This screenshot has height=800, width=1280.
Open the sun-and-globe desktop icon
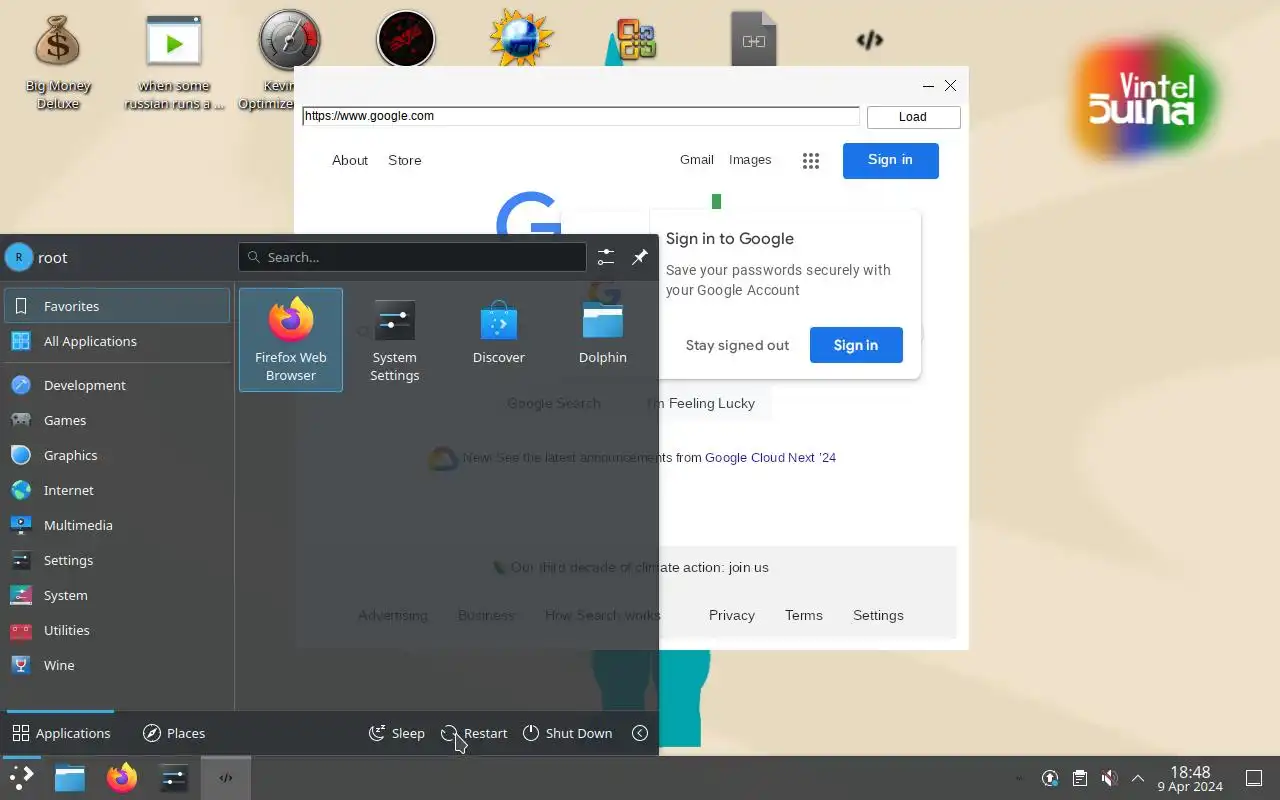pyautogui.click(x=521, y=39)
